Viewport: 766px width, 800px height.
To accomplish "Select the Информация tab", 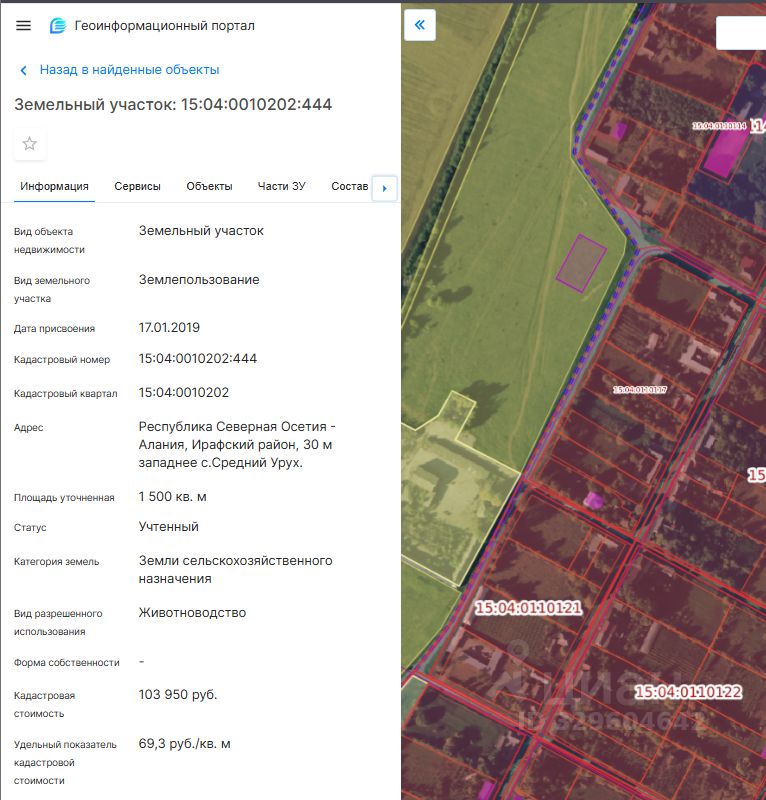I will tap(54, 186).
